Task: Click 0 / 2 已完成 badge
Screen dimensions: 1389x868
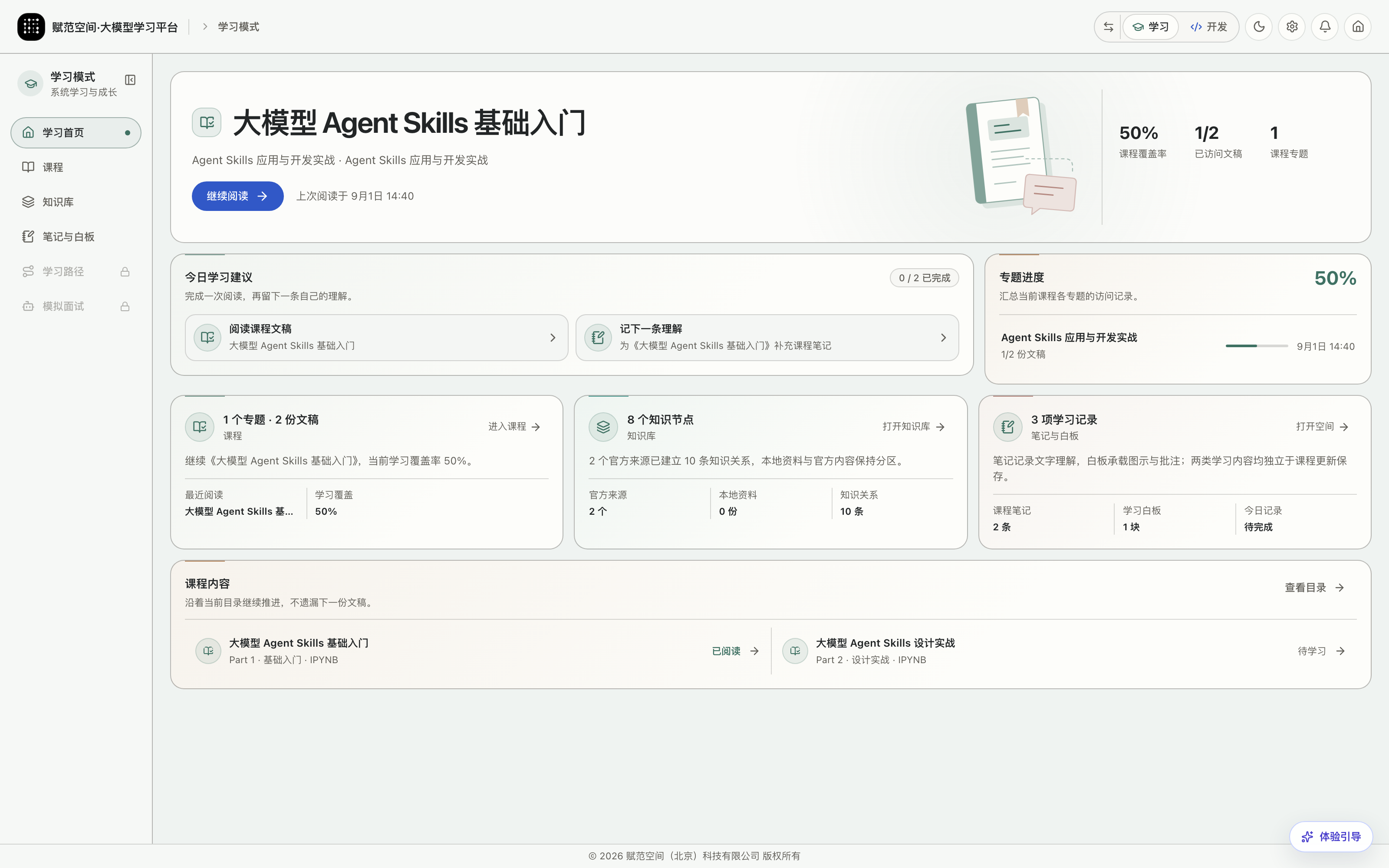Action: point(924,278)
